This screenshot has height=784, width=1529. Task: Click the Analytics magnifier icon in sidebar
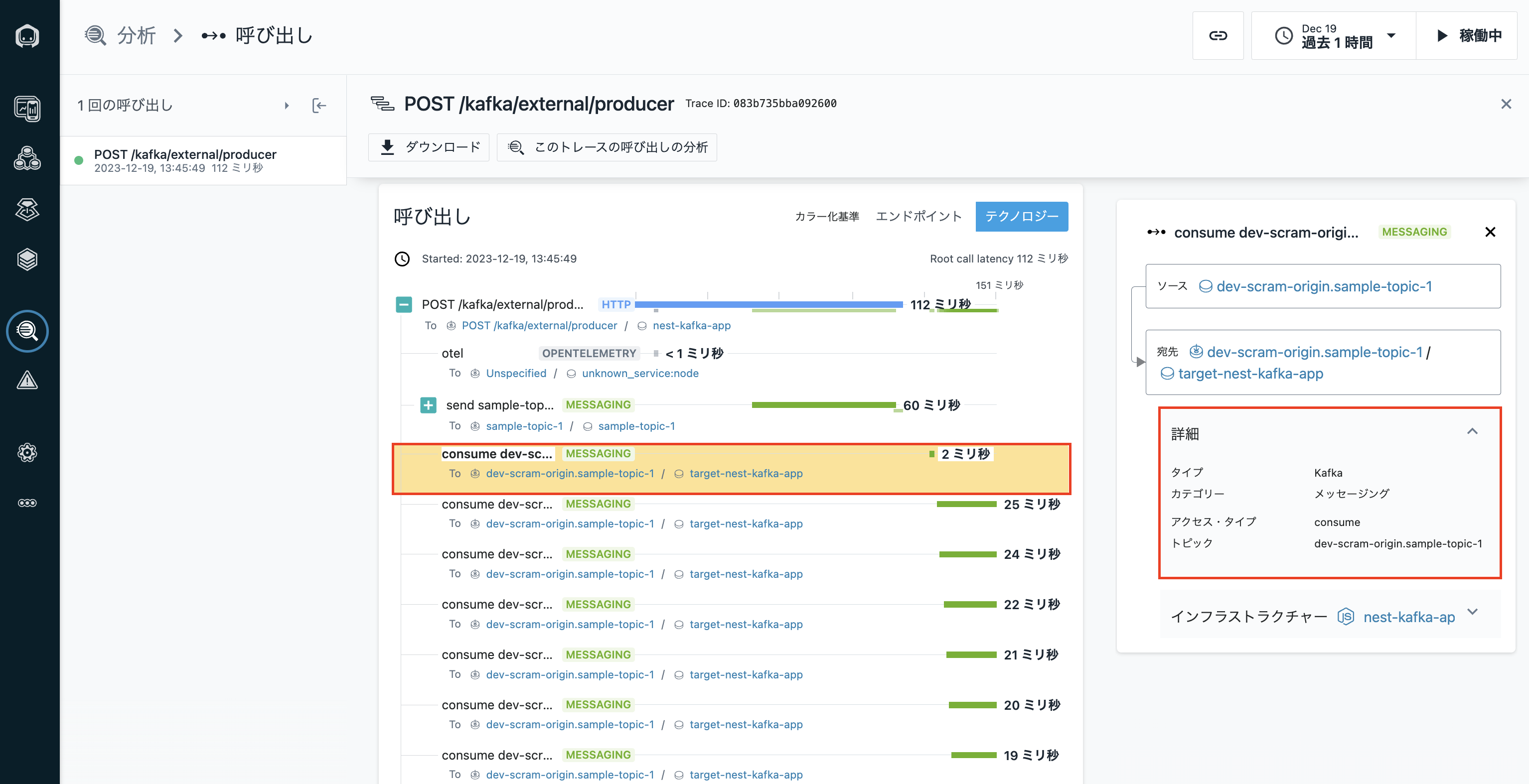[x=27, y=331]
